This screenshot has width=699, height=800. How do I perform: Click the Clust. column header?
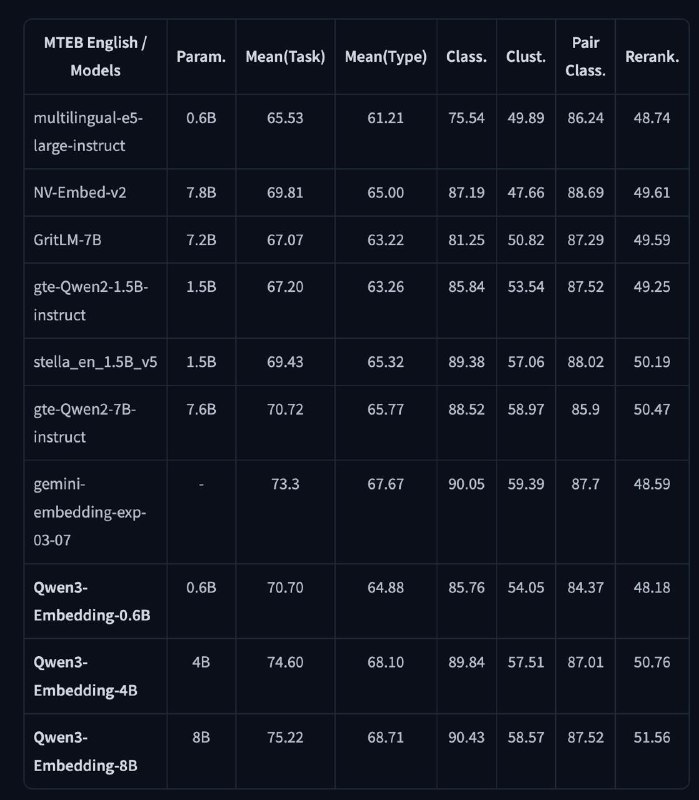pos(526,57)
